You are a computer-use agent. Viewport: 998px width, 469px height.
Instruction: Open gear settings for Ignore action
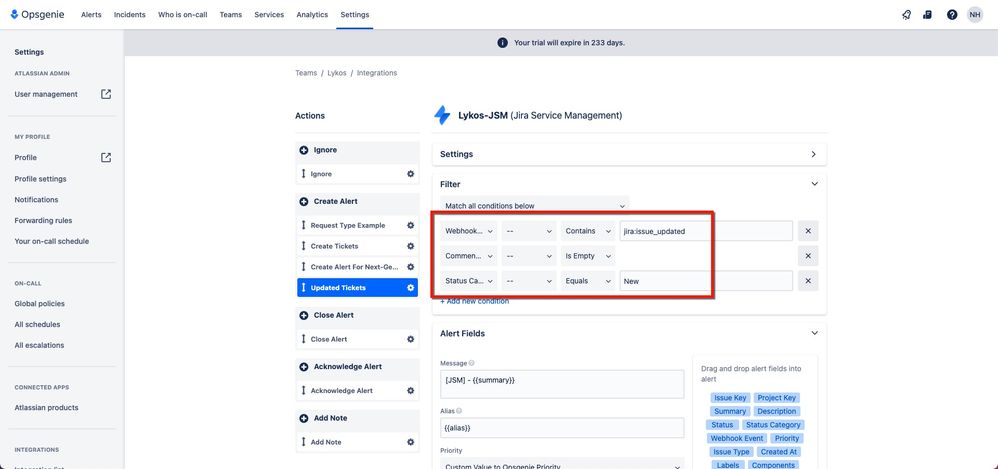pyautogui.click(x=411, y=174)
